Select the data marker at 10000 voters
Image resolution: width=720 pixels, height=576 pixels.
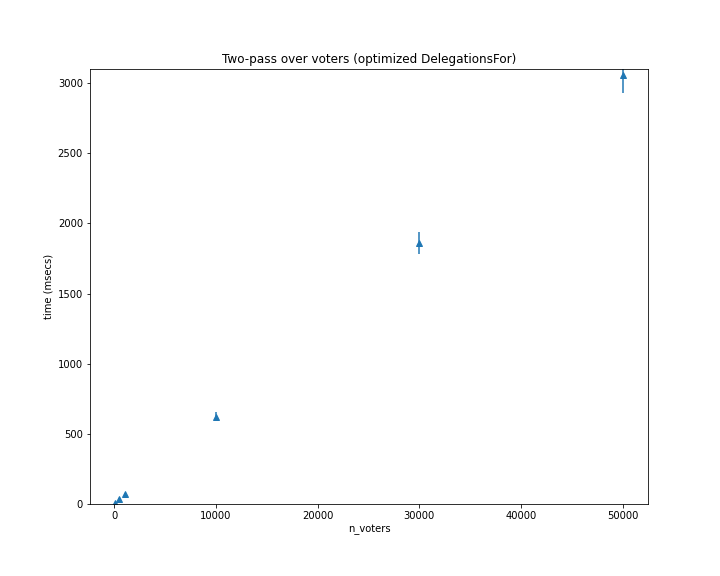click(x=216, y=417)
